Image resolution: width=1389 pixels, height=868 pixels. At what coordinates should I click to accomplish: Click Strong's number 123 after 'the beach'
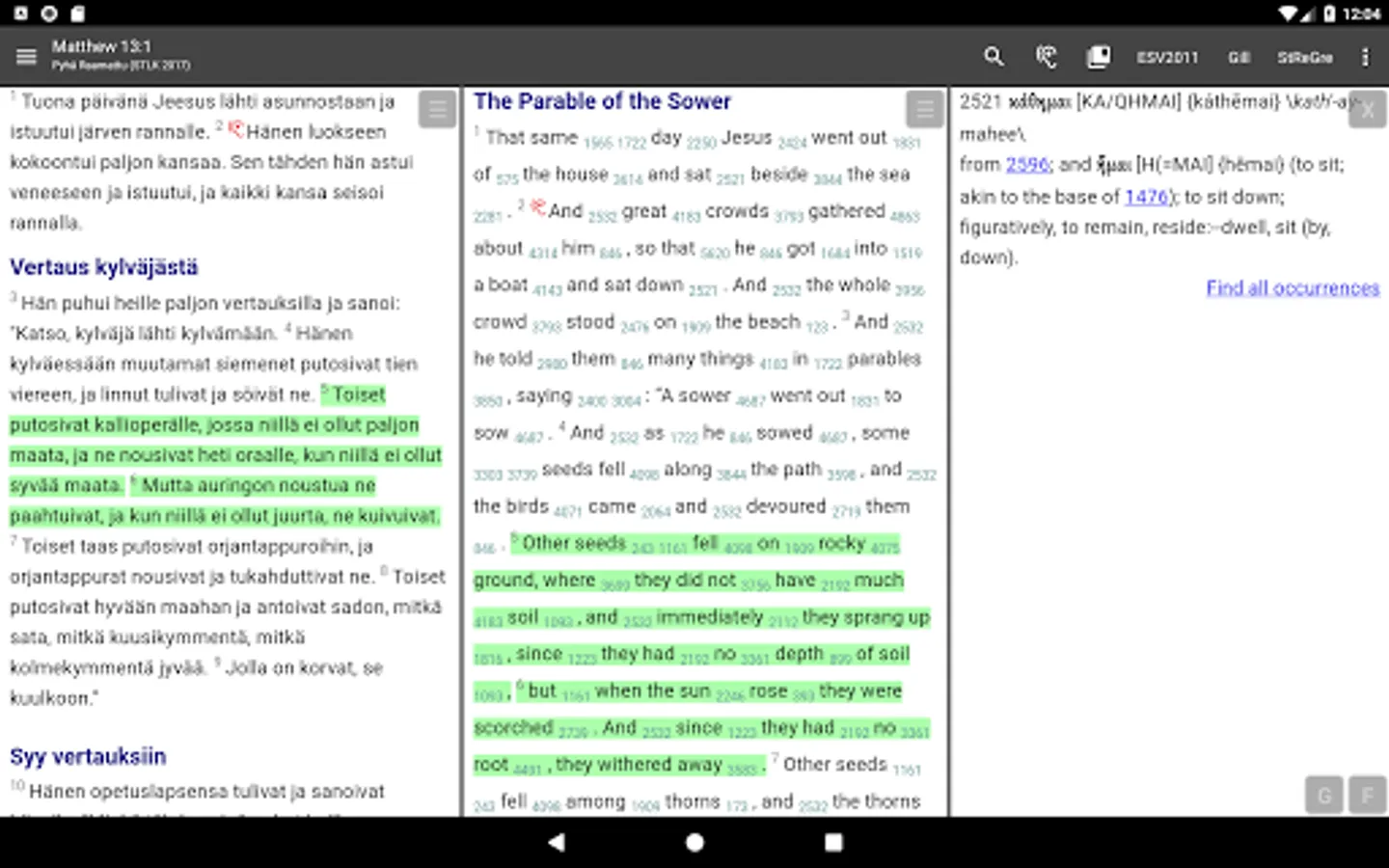[x=816, y=327]
